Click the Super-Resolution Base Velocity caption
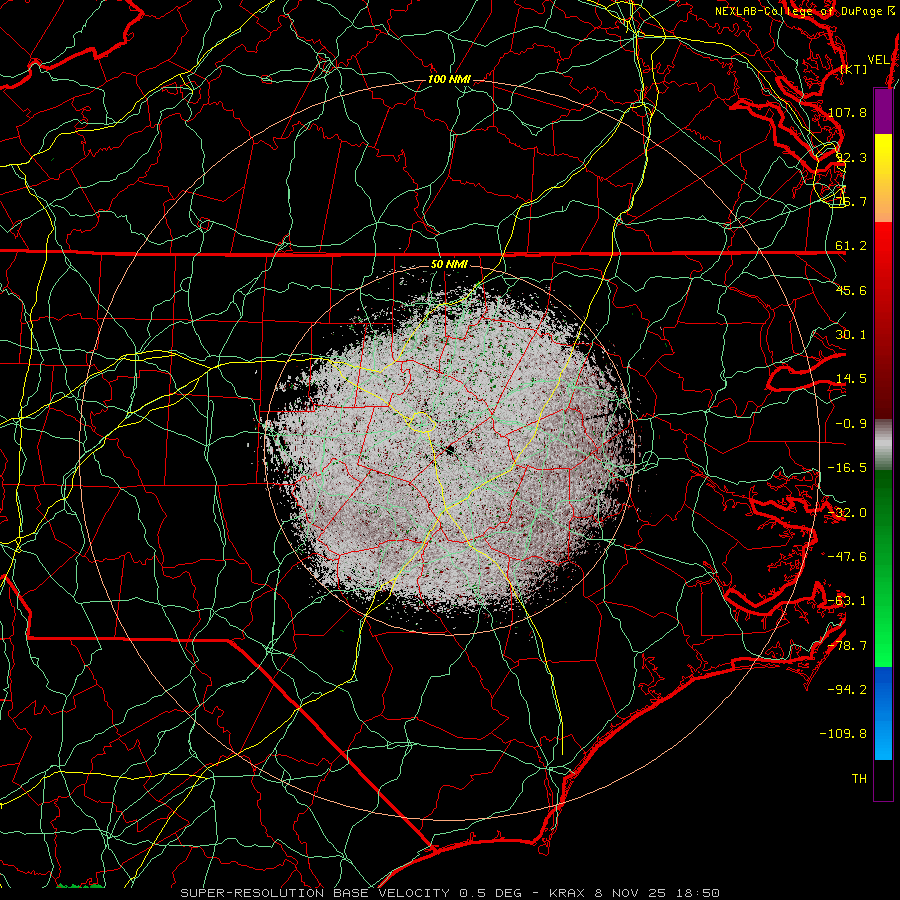 coord(450,893)
